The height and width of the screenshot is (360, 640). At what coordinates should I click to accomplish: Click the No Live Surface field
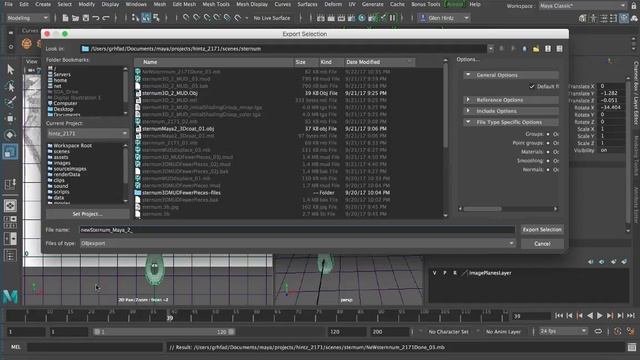pos(272,18)
